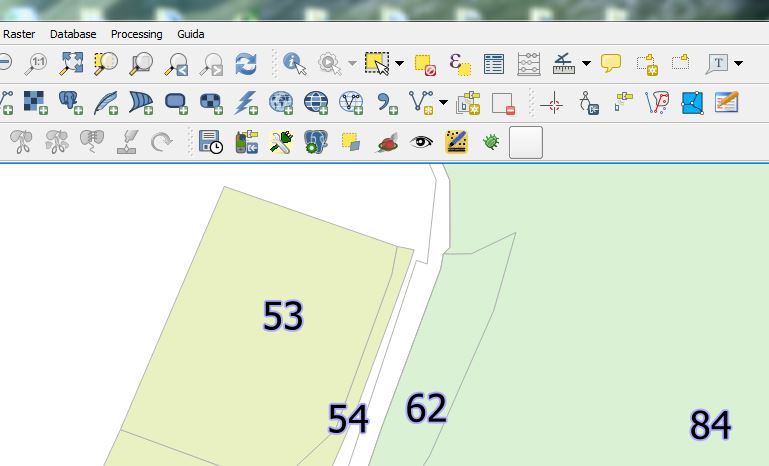The image size is (769, 466).
Task: Expand the Measure tool dropdown arrow
Action: point(586,63)
